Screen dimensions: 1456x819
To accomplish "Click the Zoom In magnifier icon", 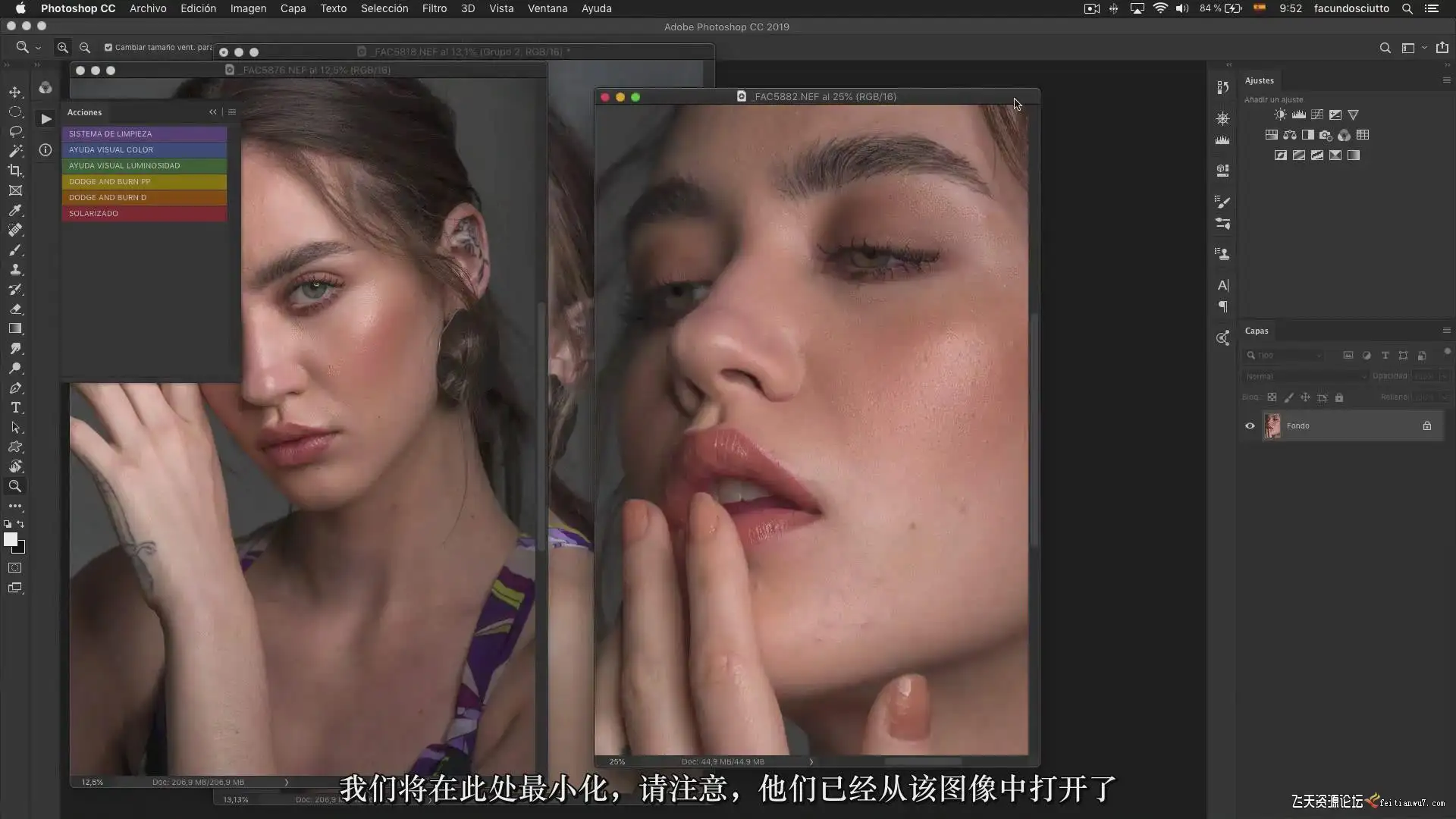I will point(62,47).
